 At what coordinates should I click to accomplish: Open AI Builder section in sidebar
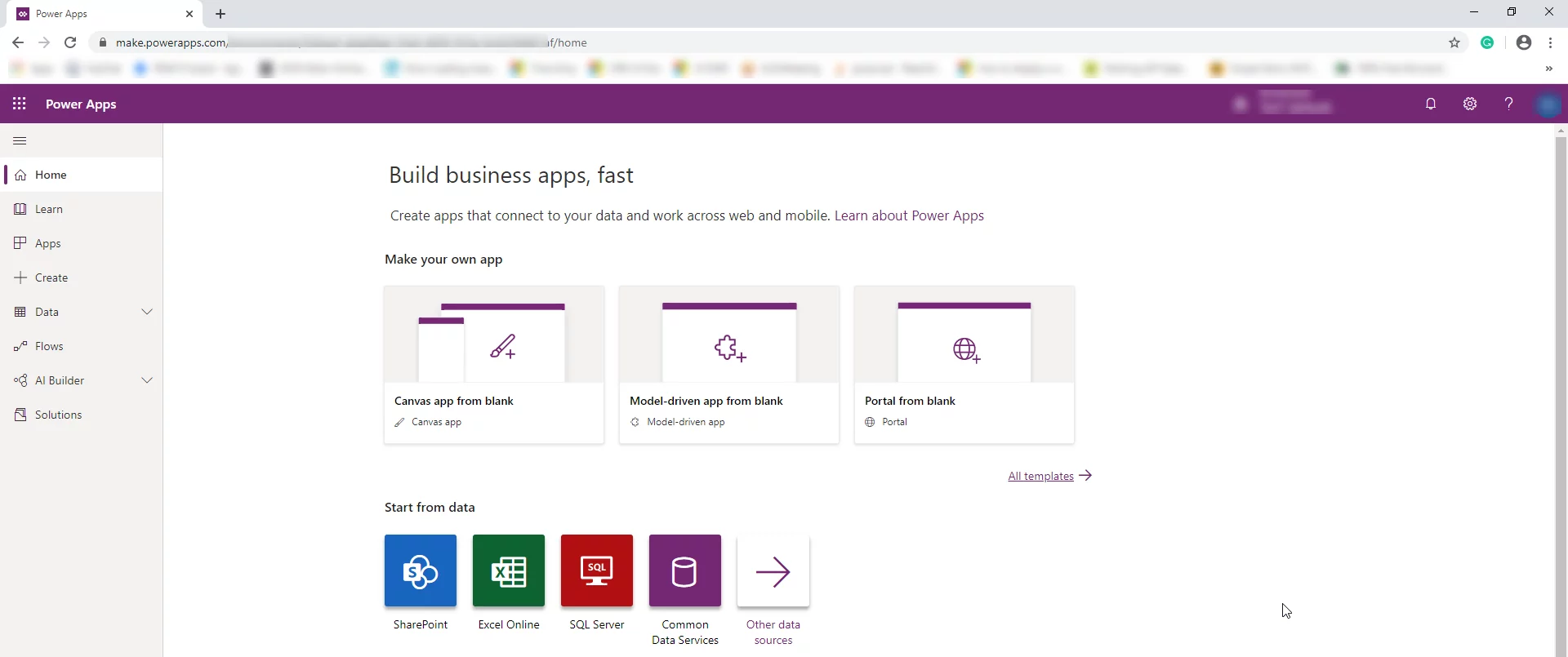[82, 380]
